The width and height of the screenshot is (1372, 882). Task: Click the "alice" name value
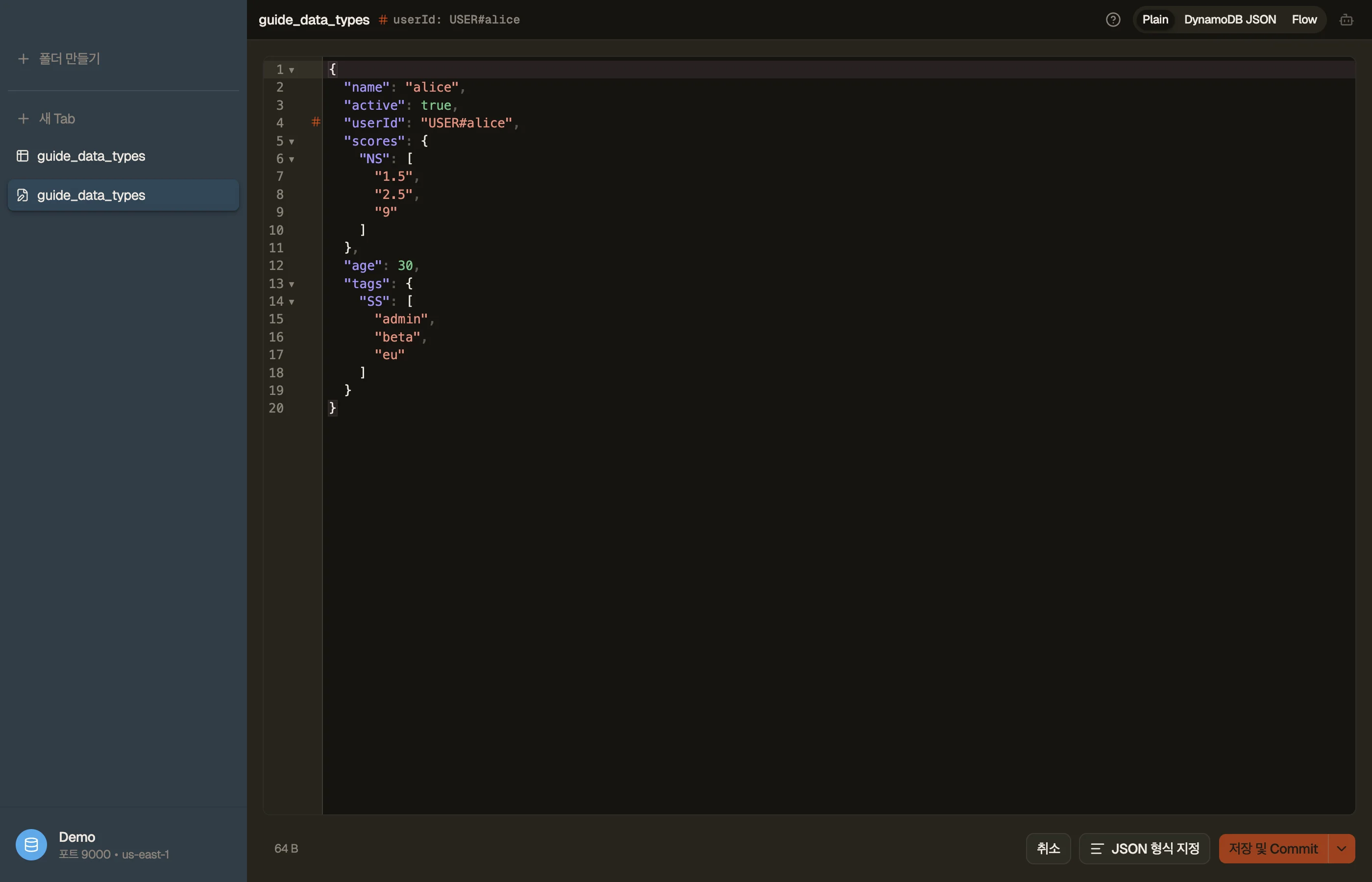(432, 87)
